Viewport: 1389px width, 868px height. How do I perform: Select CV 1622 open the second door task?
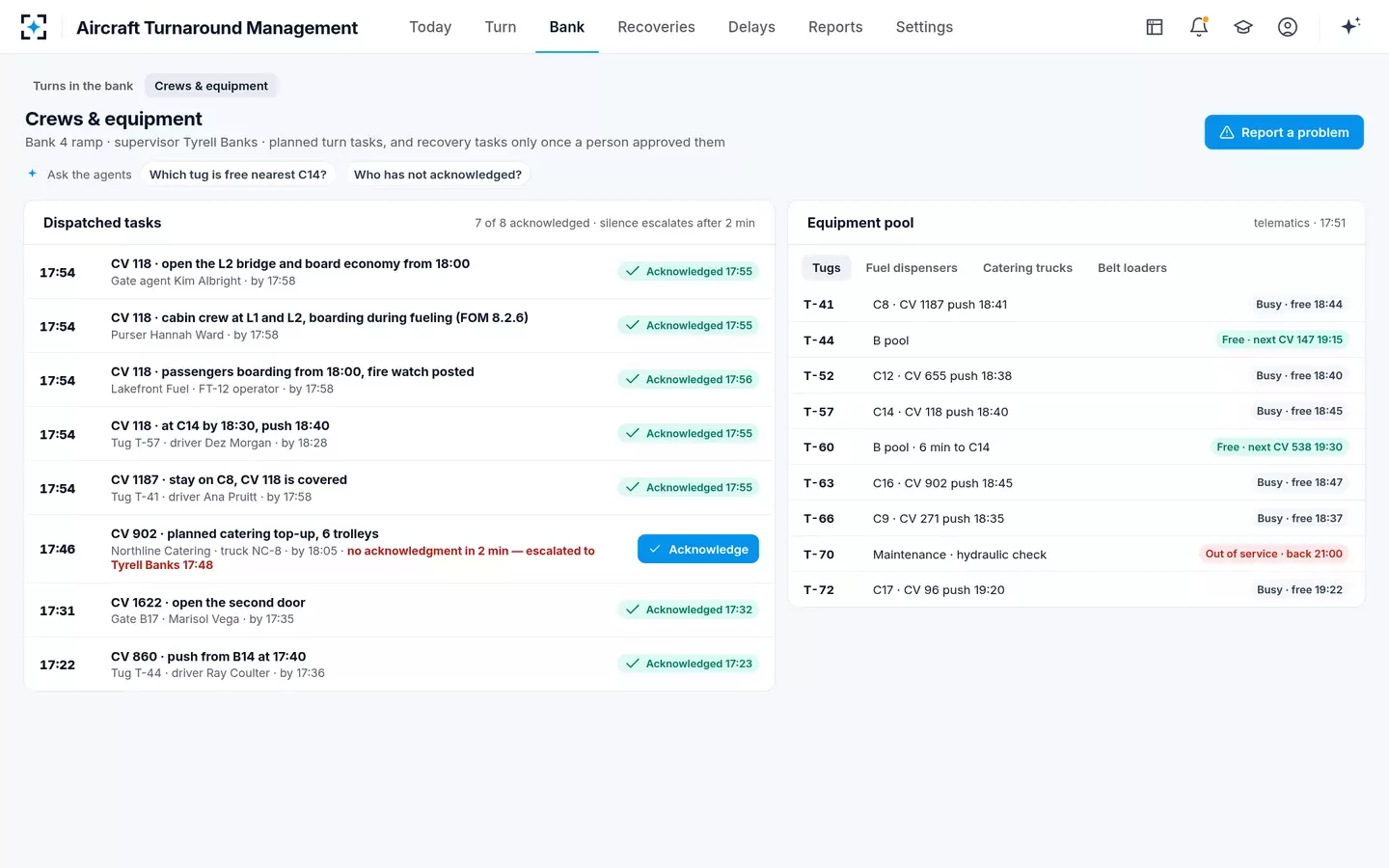pos(399,610)
